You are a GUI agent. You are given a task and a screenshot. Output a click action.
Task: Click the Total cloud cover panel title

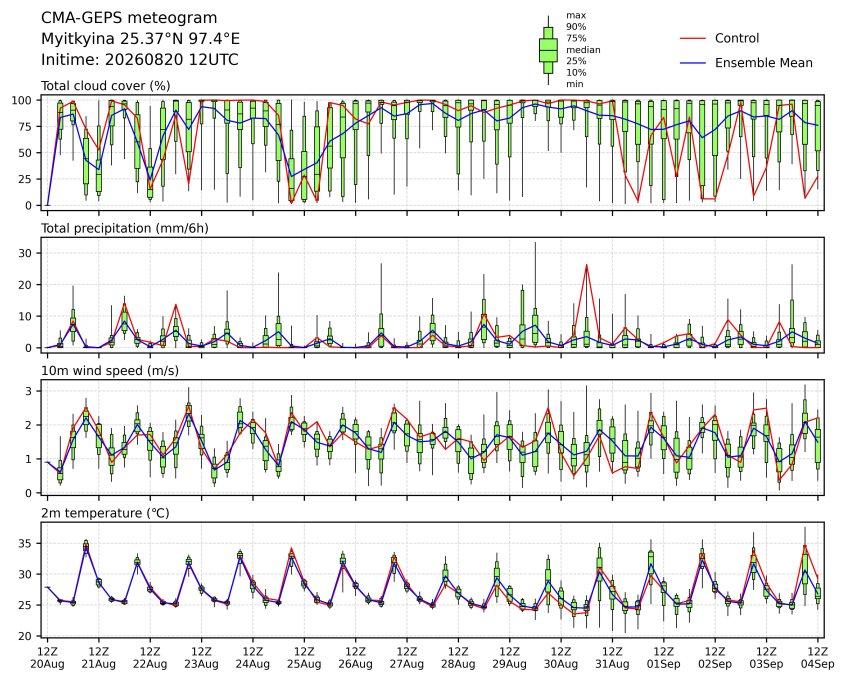(106, 86)
